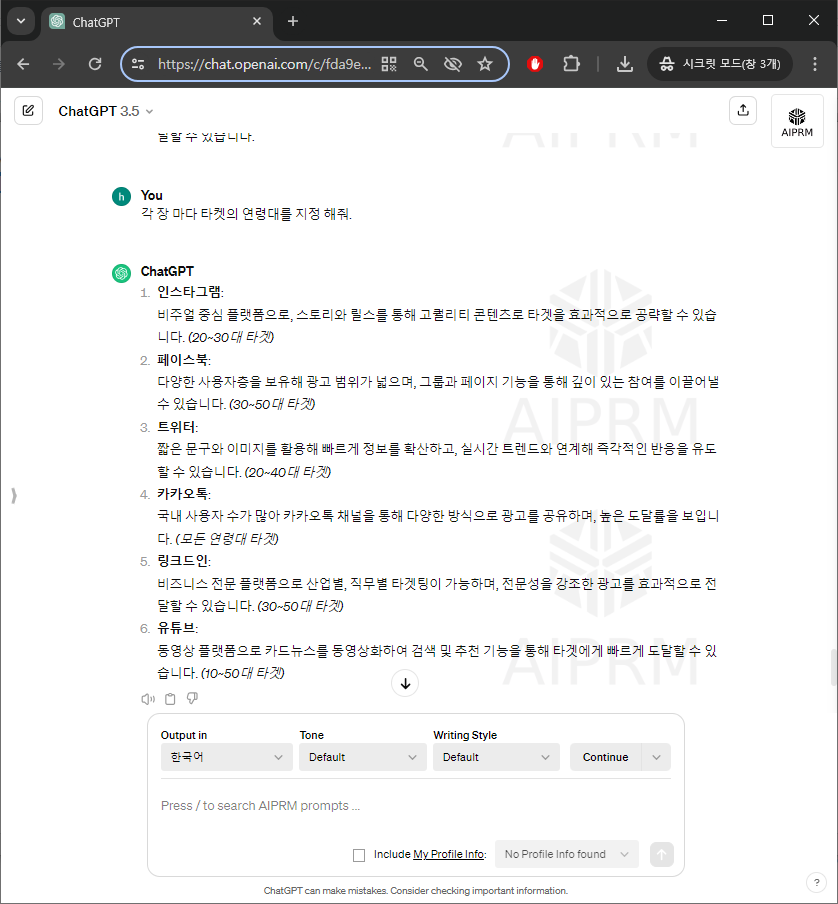Screen dimensions: 838x904
Task: Open the help question mark button
Action: (x=816, y=882)
